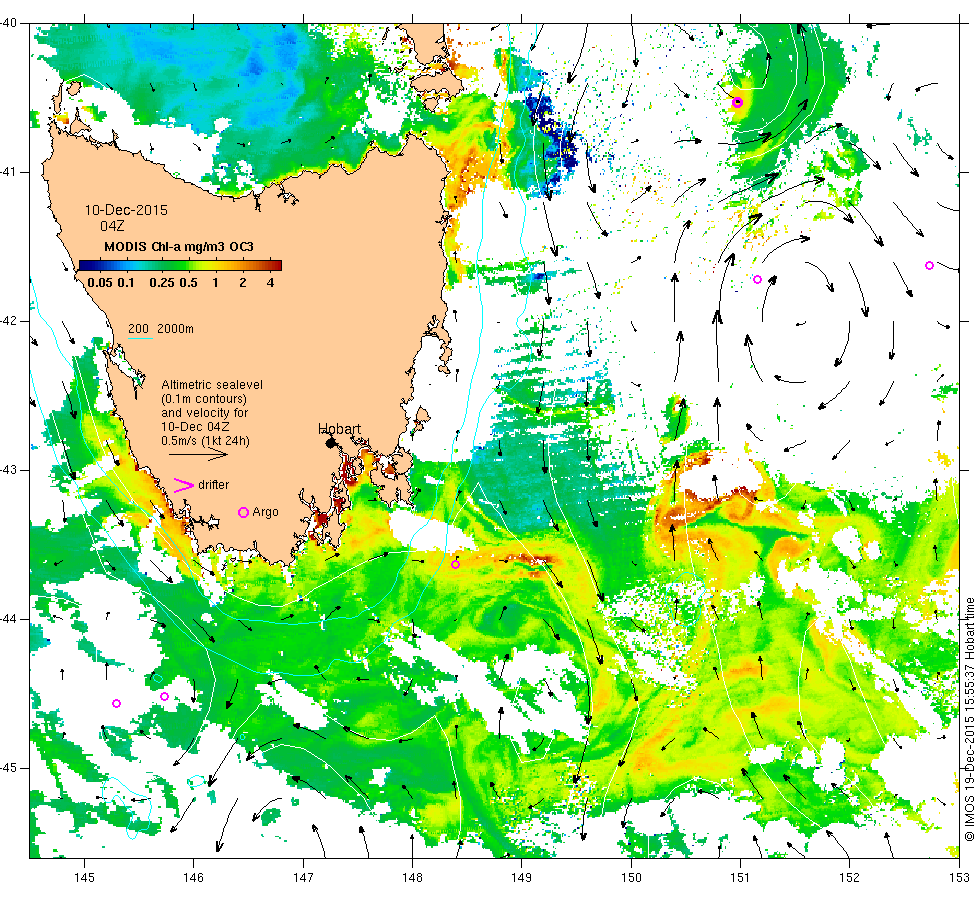Click the longitude axis label '145'
This screenshot has height=900, width=980.
pyautogui.click(x=84, y=878)
